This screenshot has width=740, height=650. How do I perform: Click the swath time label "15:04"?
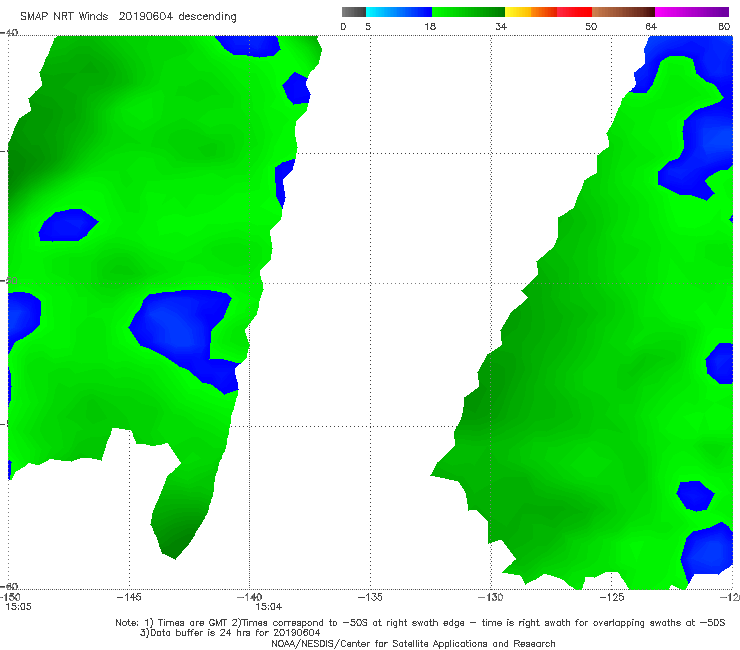[269, 607]
